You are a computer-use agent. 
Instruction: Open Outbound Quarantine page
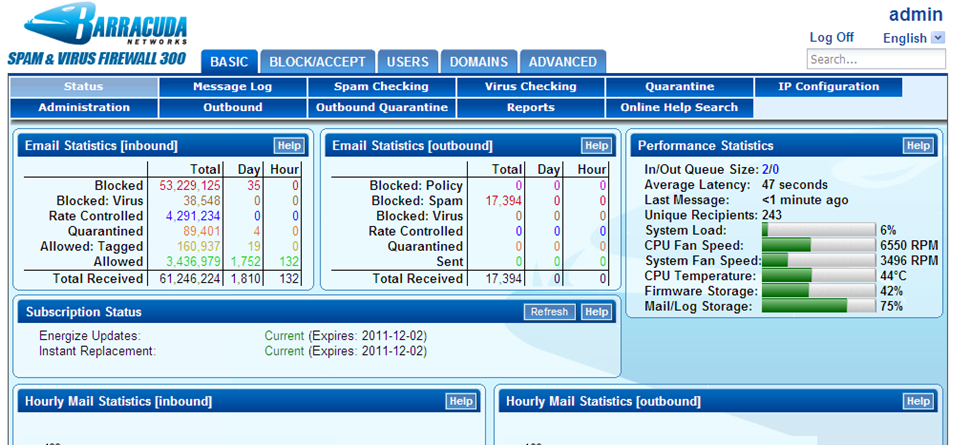tap(381, 108)
